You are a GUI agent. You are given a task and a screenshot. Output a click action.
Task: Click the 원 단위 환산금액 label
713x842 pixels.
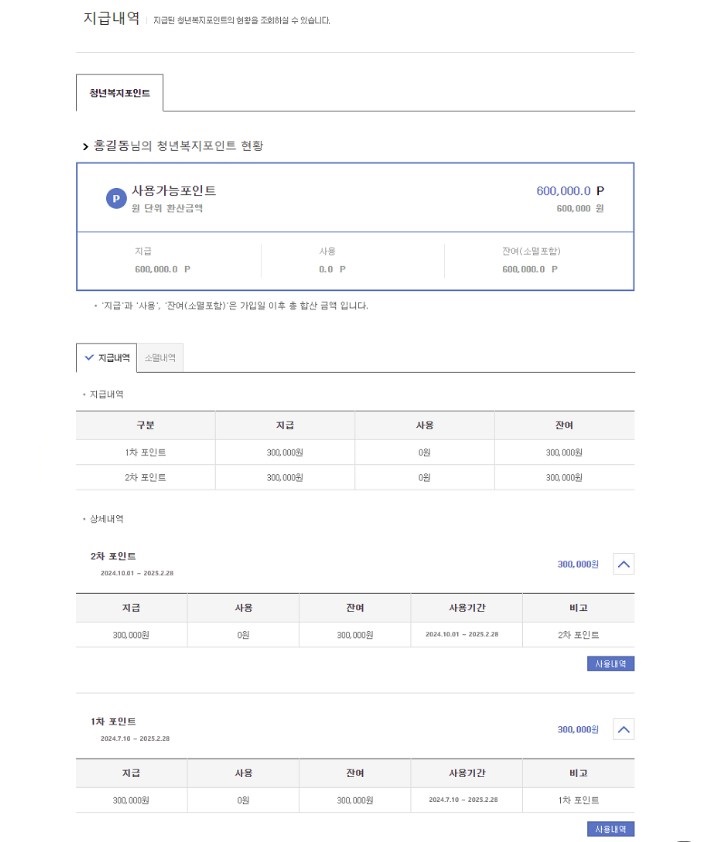[160, 207]
